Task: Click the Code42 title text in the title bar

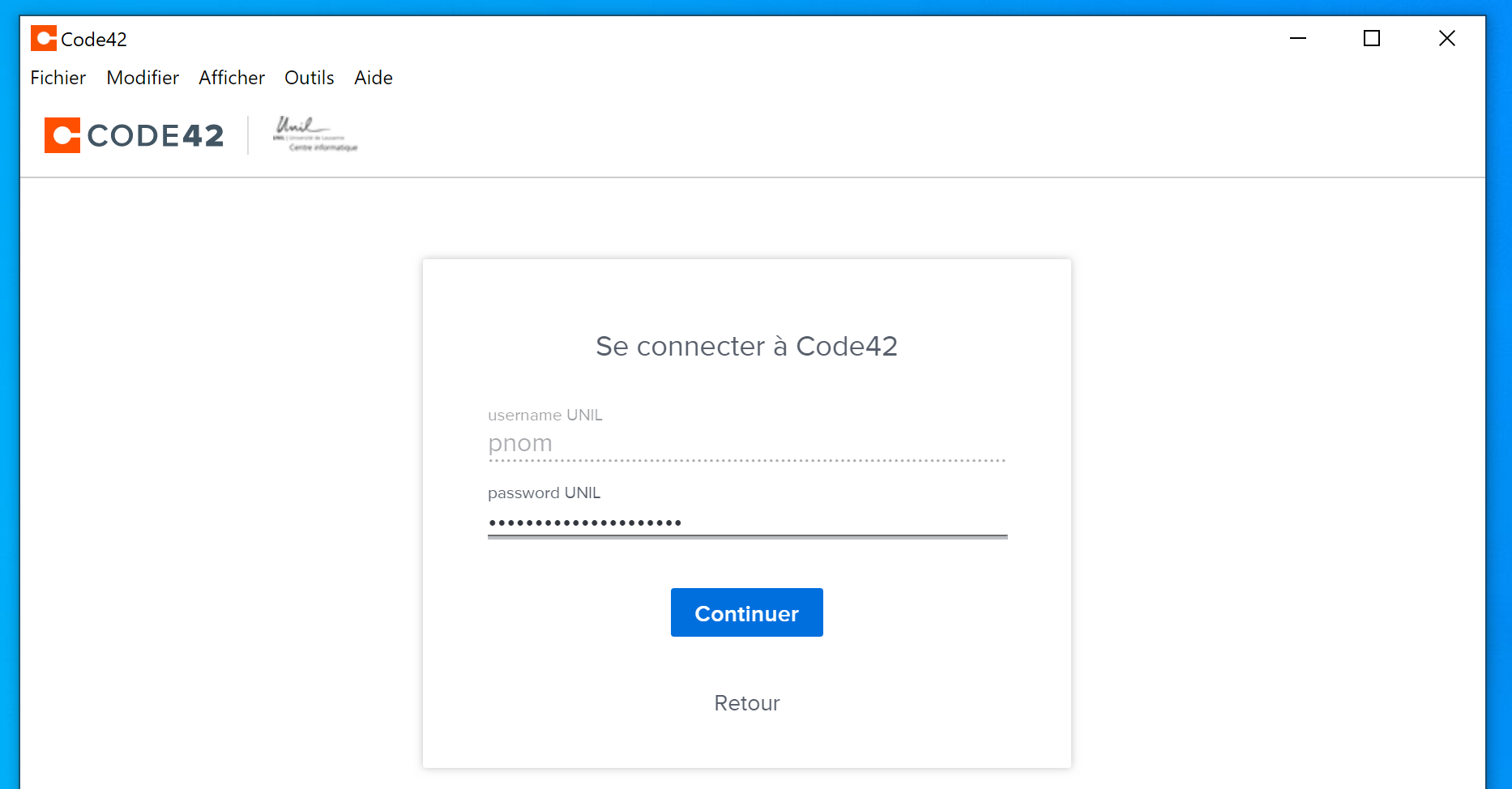Action: [x=94, y=40]
